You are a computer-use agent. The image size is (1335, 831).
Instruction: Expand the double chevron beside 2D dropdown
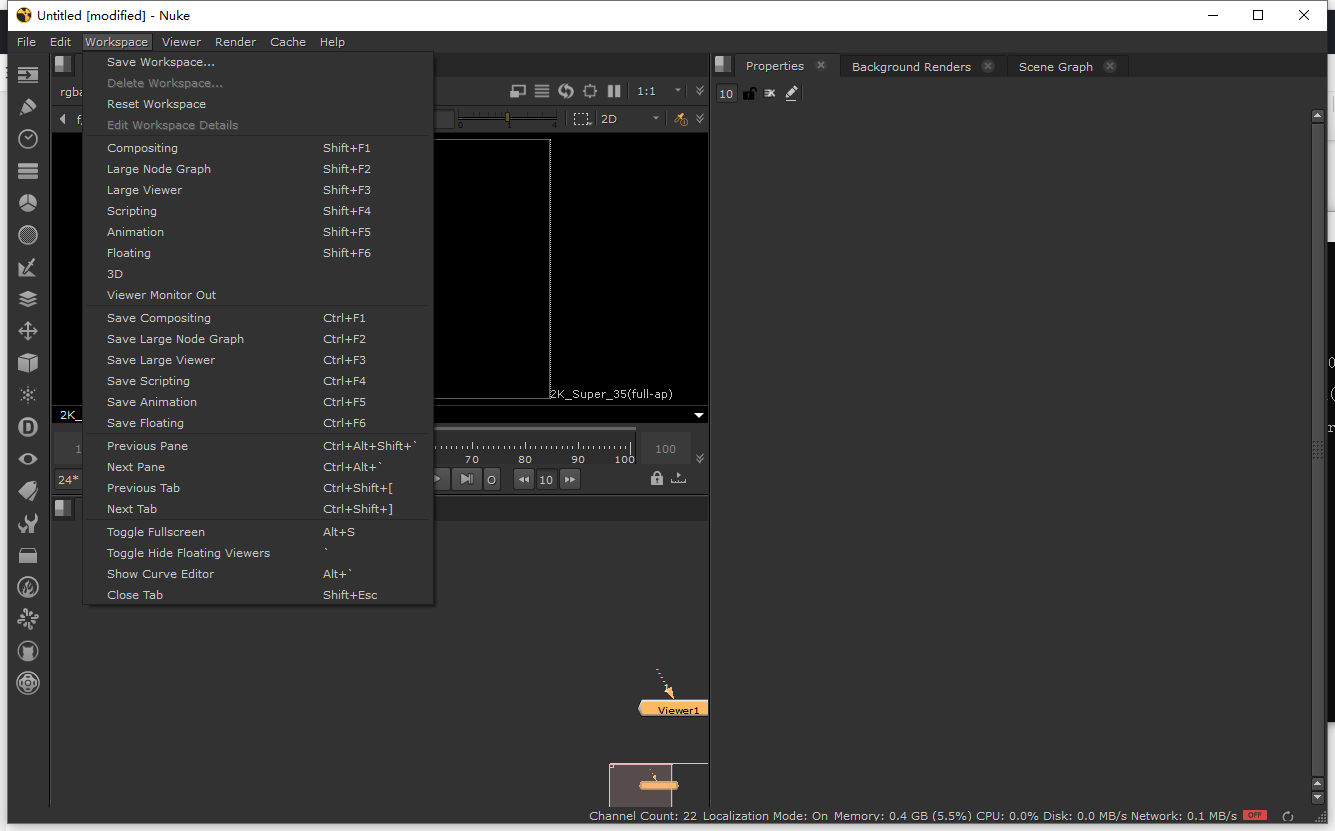700,119
